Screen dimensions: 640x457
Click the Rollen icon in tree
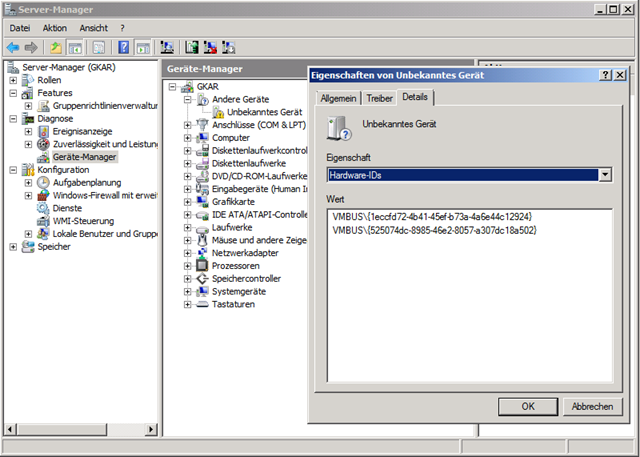(x=28, y=80)
